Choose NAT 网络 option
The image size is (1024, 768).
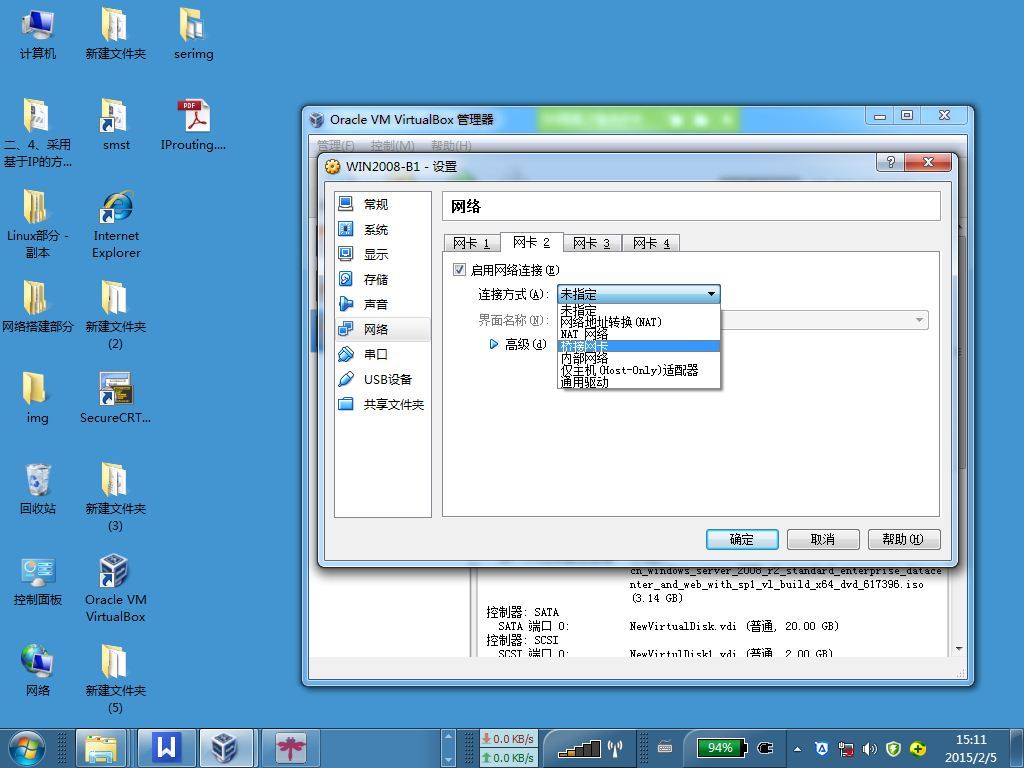639,334
